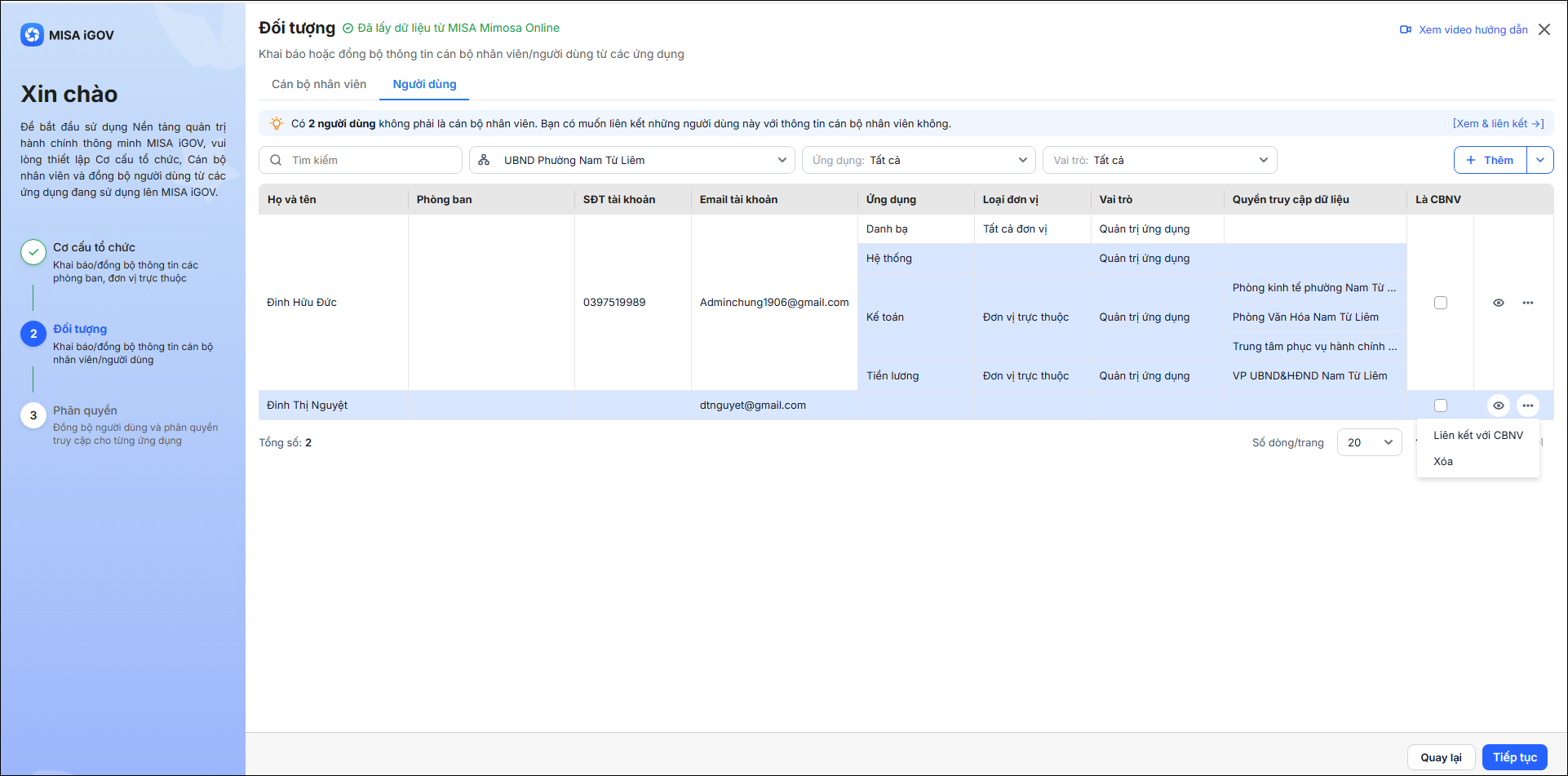This screenshot has width=1568, height=776.
Task: Click the step 2 circle for Đối tượng
Action: click(33, 334)
